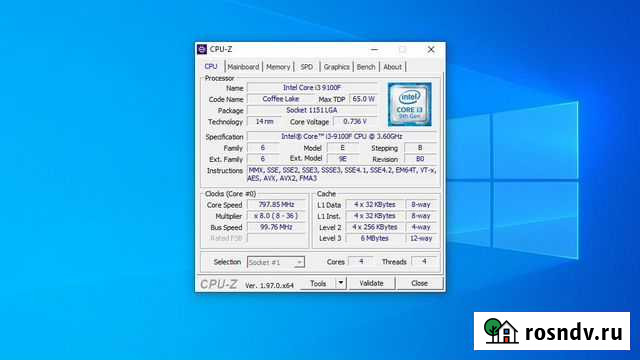Click the Technology value 14 nm
Image resolution: width=640 pixels, height=360 pixels.
(x=264, y=122)
